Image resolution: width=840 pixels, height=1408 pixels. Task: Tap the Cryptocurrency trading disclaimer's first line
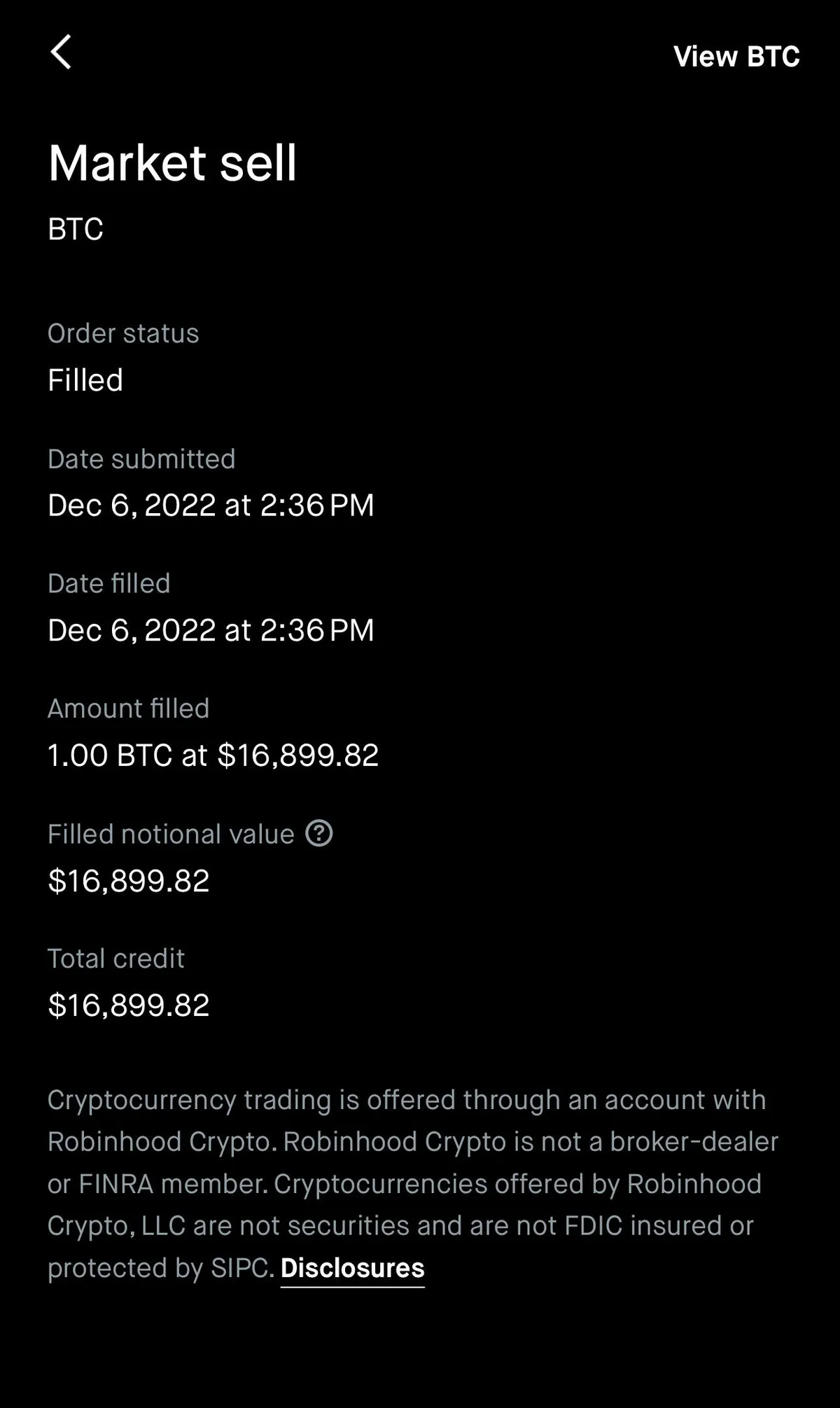coord(406,1100)
